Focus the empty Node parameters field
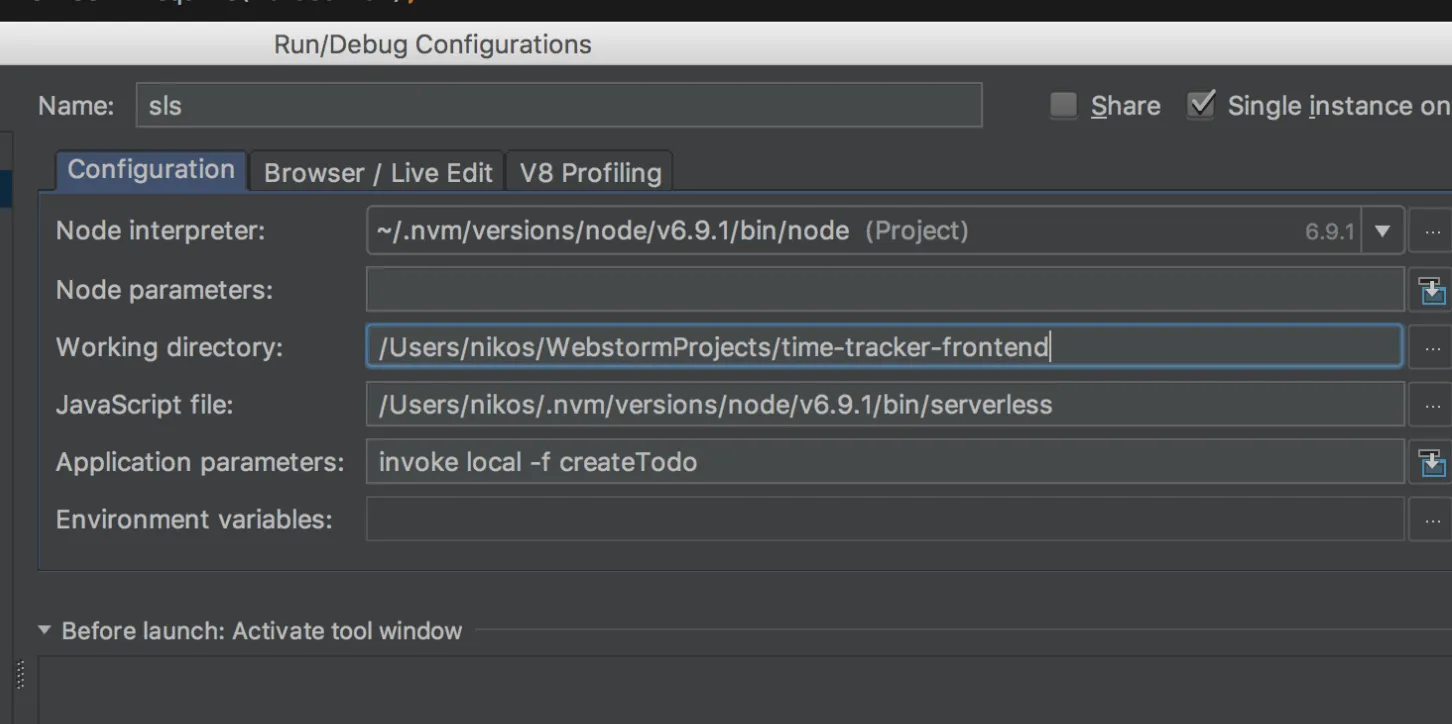 click(x=884, y=290)
